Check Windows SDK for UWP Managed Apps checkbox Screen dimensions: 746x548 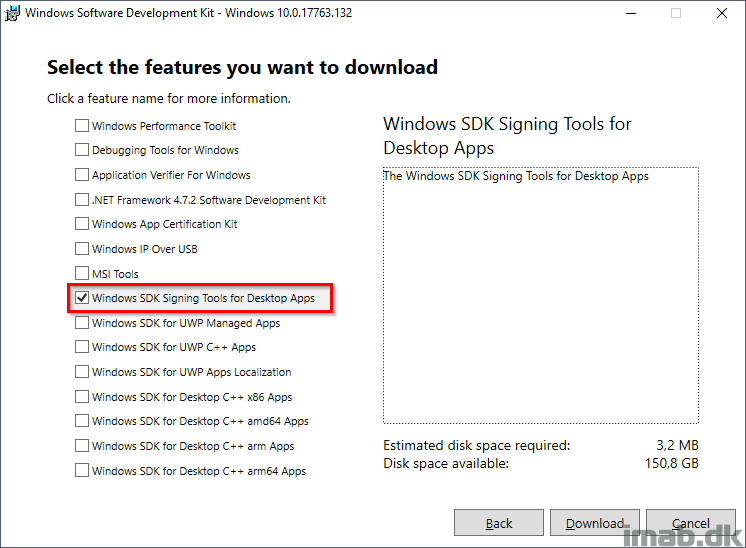click(x=82, y=323)
